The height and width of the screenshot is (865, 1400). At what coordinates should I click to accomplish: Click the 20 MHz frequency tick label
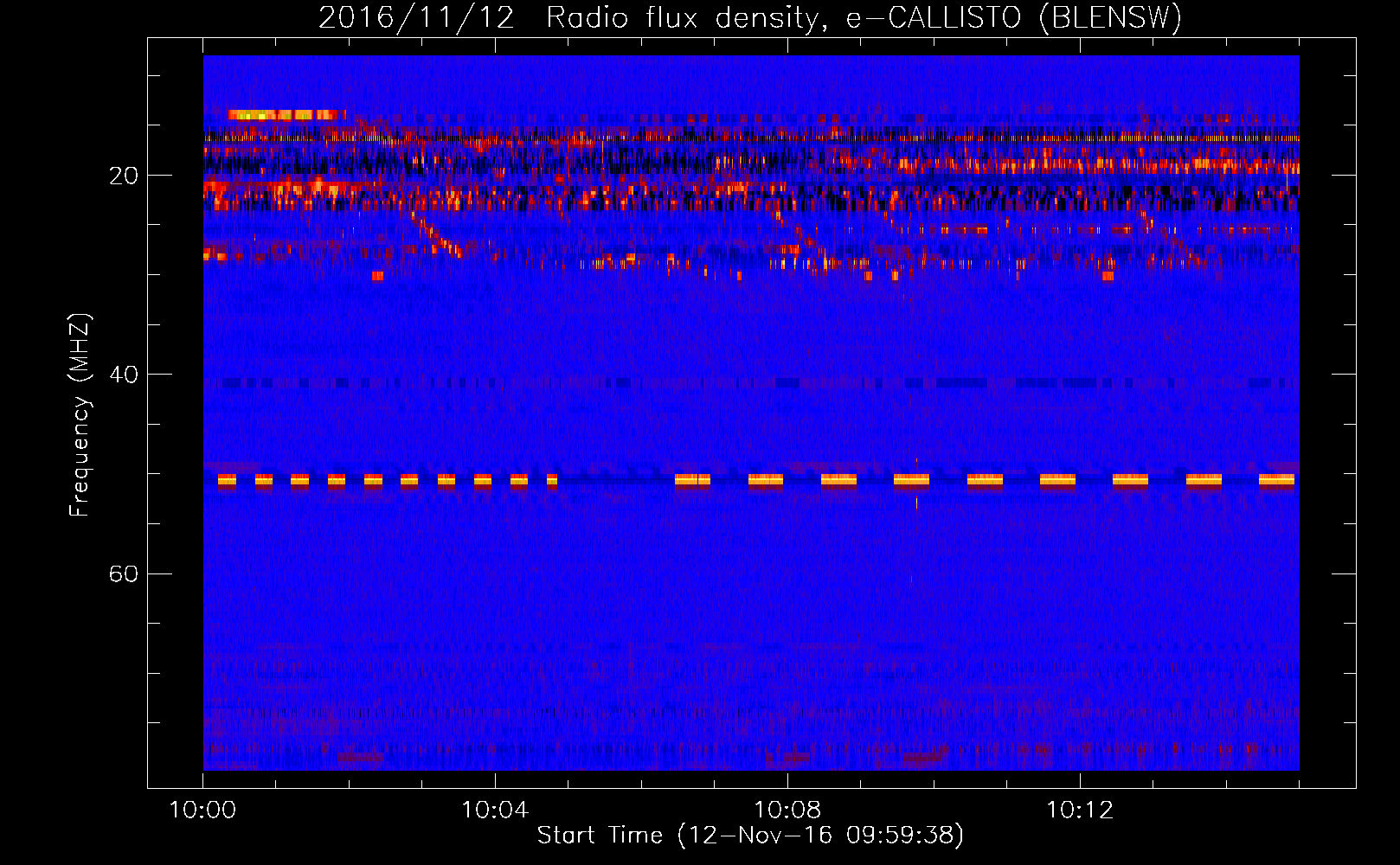click(123, 176)
